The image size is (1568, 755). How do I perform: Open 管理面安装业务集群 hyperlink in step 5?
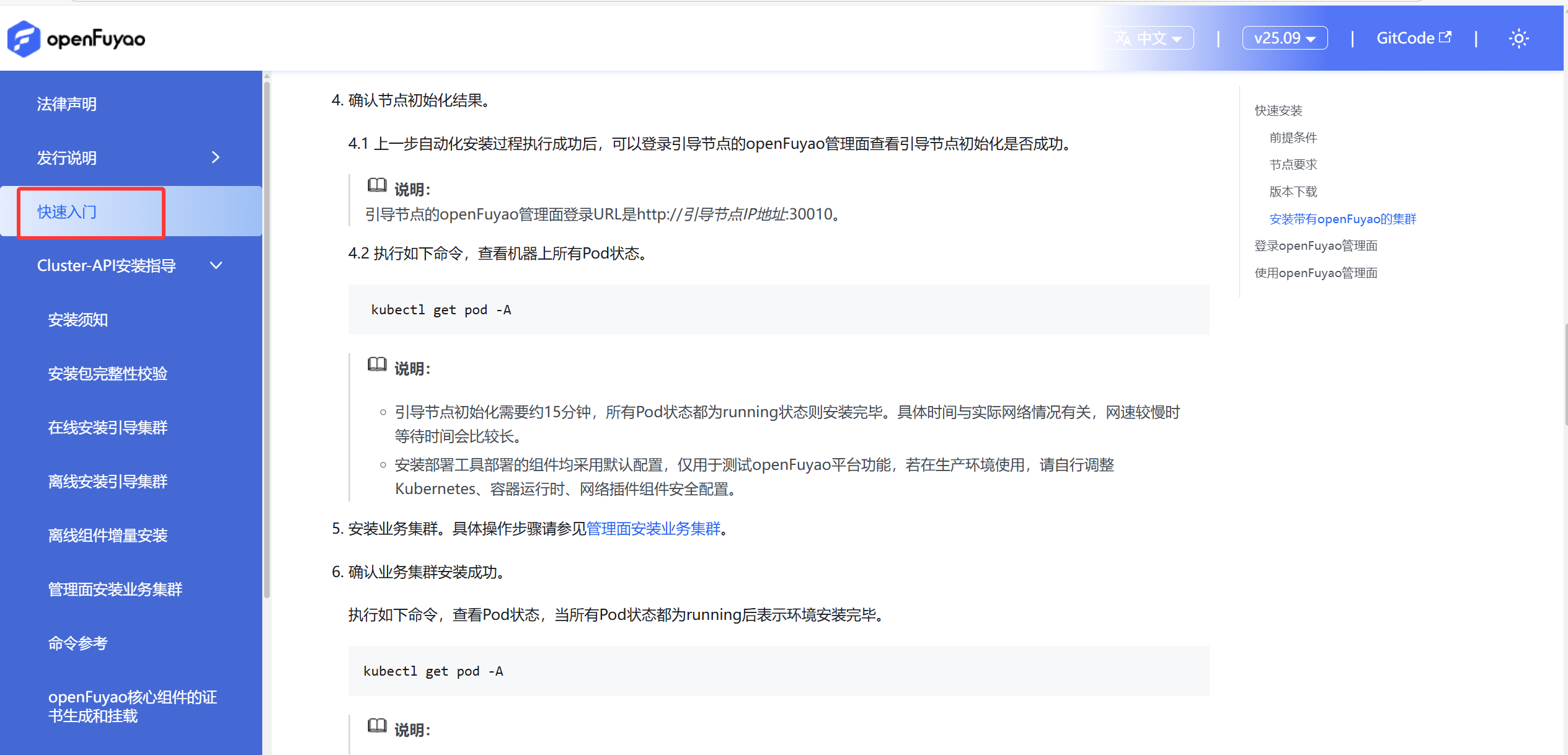point(653,529)
